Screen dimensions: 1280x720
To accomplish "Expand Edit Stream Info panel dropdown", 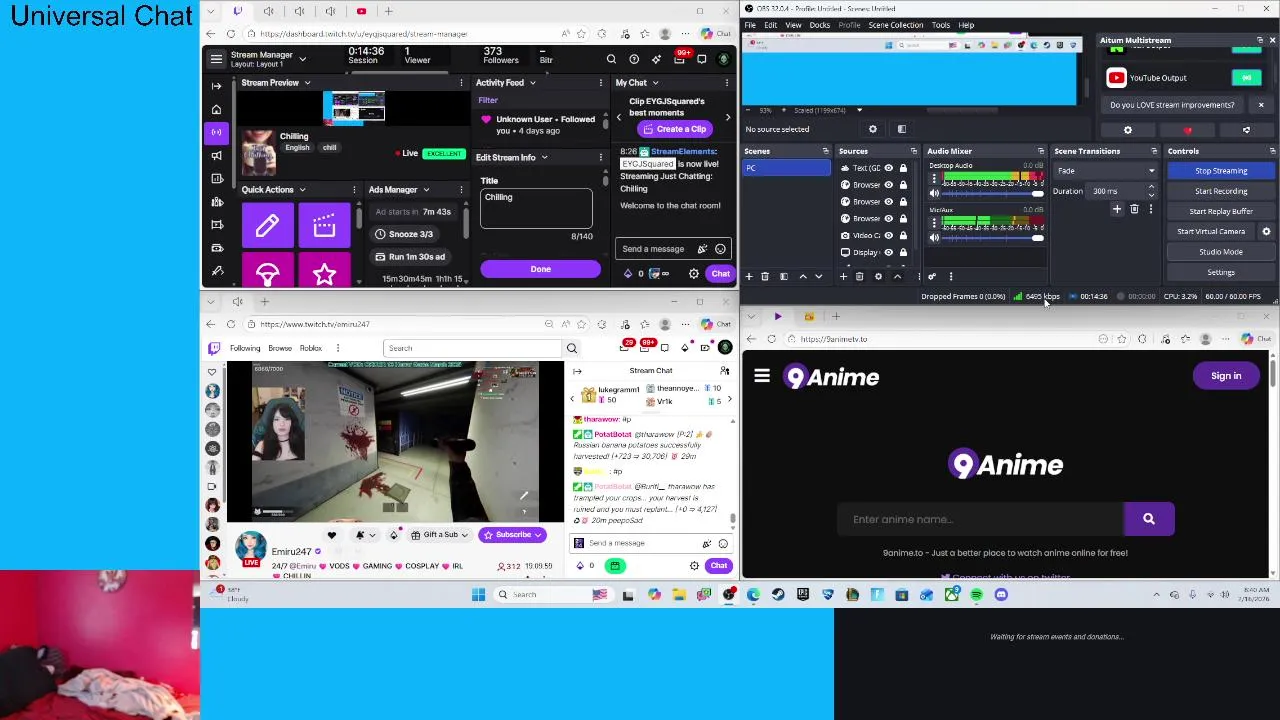I will [x=544, y=157].
